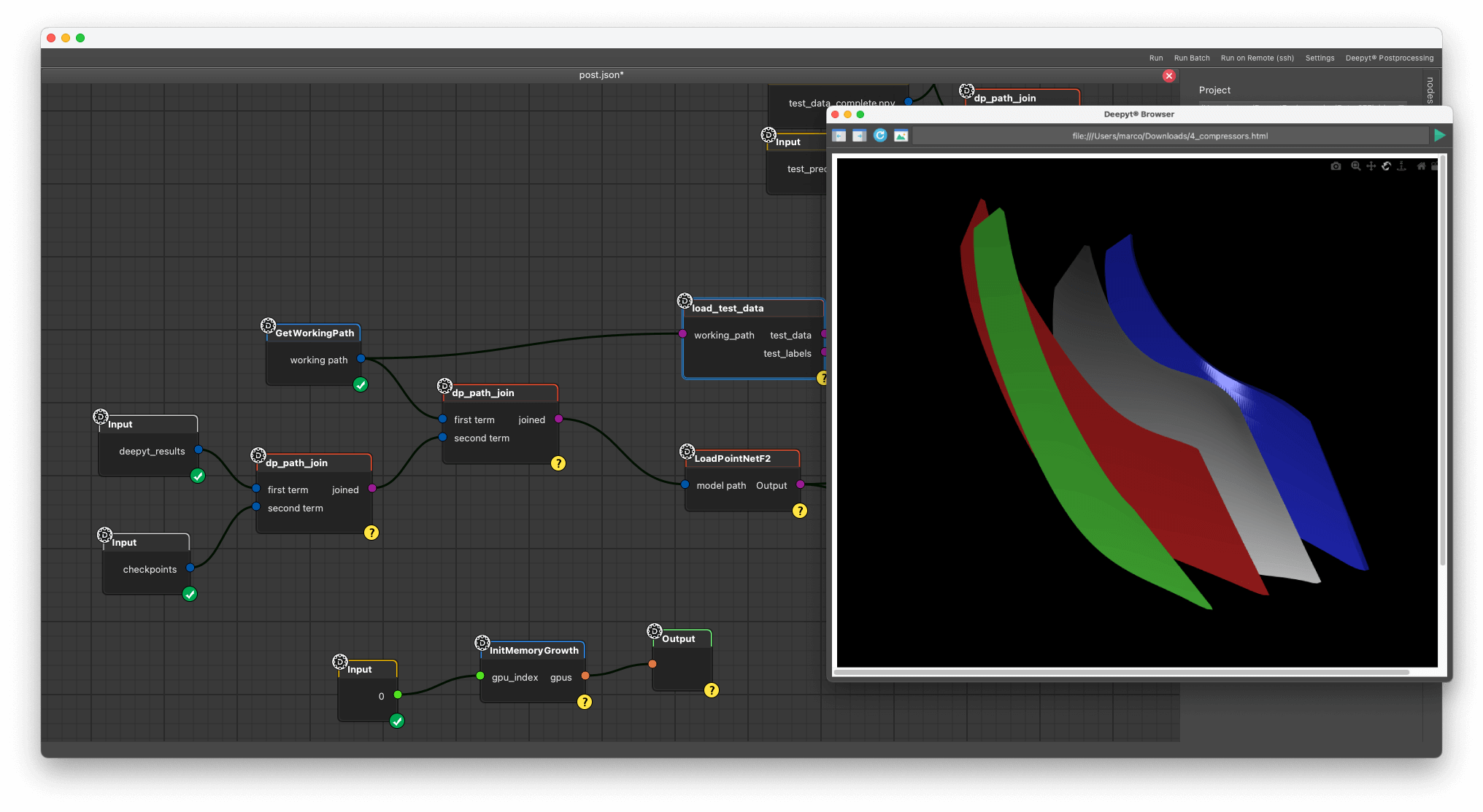Image resolution: width=1483 pixels, height=812 pixels.
Task: Click the deepyt_results output port
Action: point(199,450)
